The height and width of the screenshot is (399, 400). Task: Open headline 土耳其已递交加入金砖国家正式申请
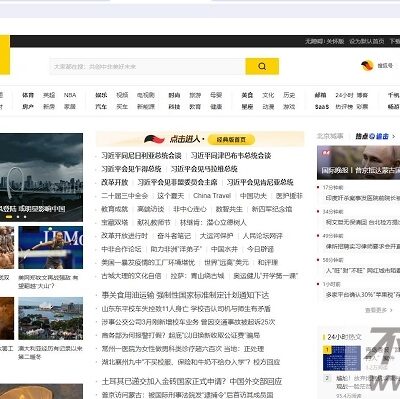(192, 381)
